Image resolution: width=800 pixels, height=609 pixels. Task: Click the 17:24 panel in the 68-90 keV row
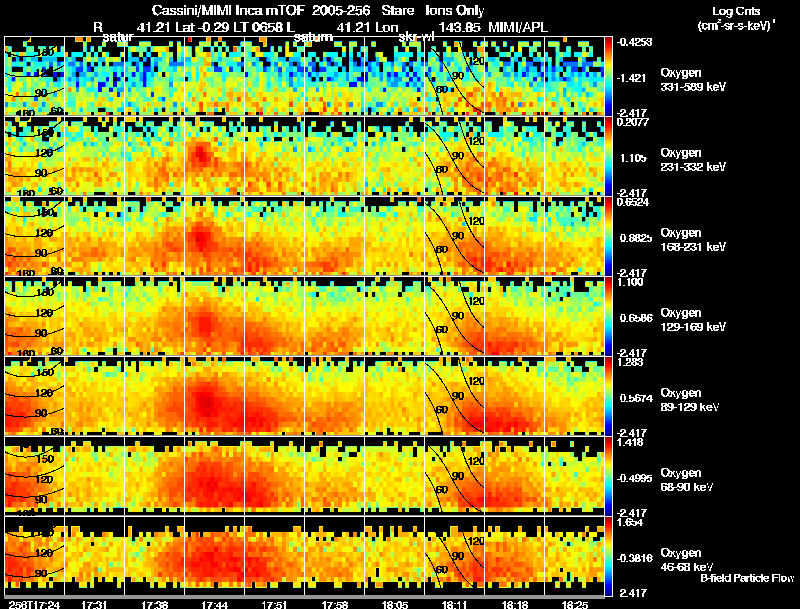pos(34,476)
